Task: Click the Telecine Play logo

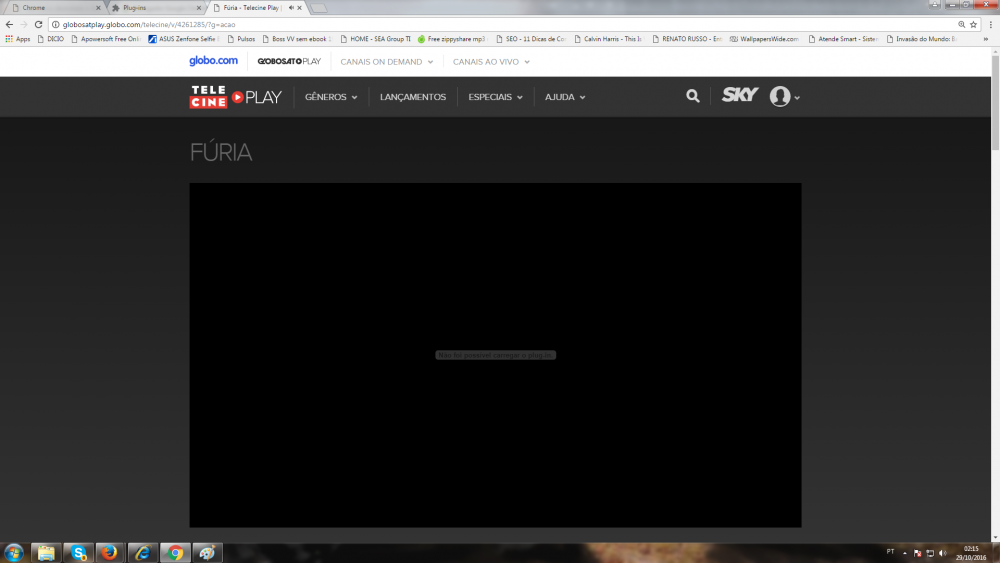Action: (x=236, y=97)
